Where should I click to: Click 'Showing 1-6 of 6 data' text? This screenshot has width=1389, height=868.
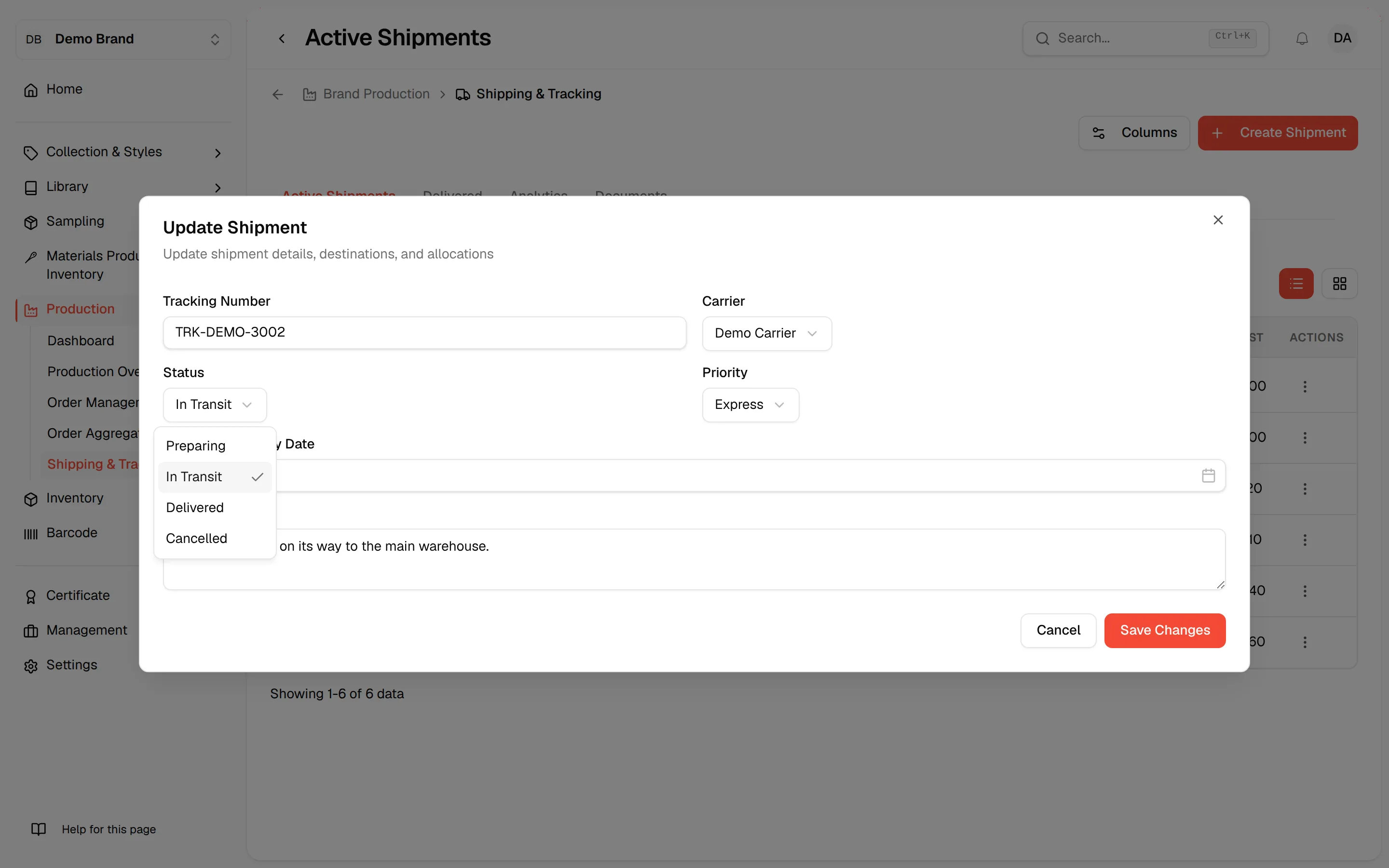337,694
